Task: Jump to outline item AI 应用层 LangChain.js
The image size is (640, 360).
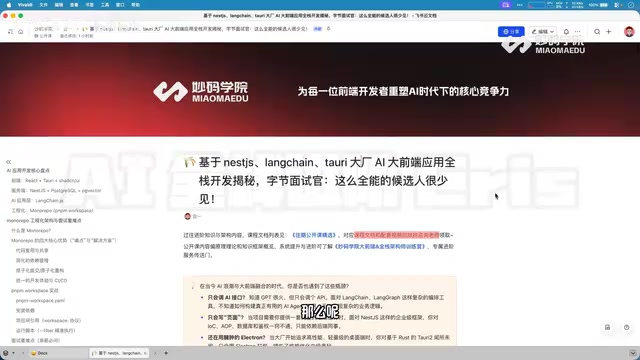Action: point(37,200)
